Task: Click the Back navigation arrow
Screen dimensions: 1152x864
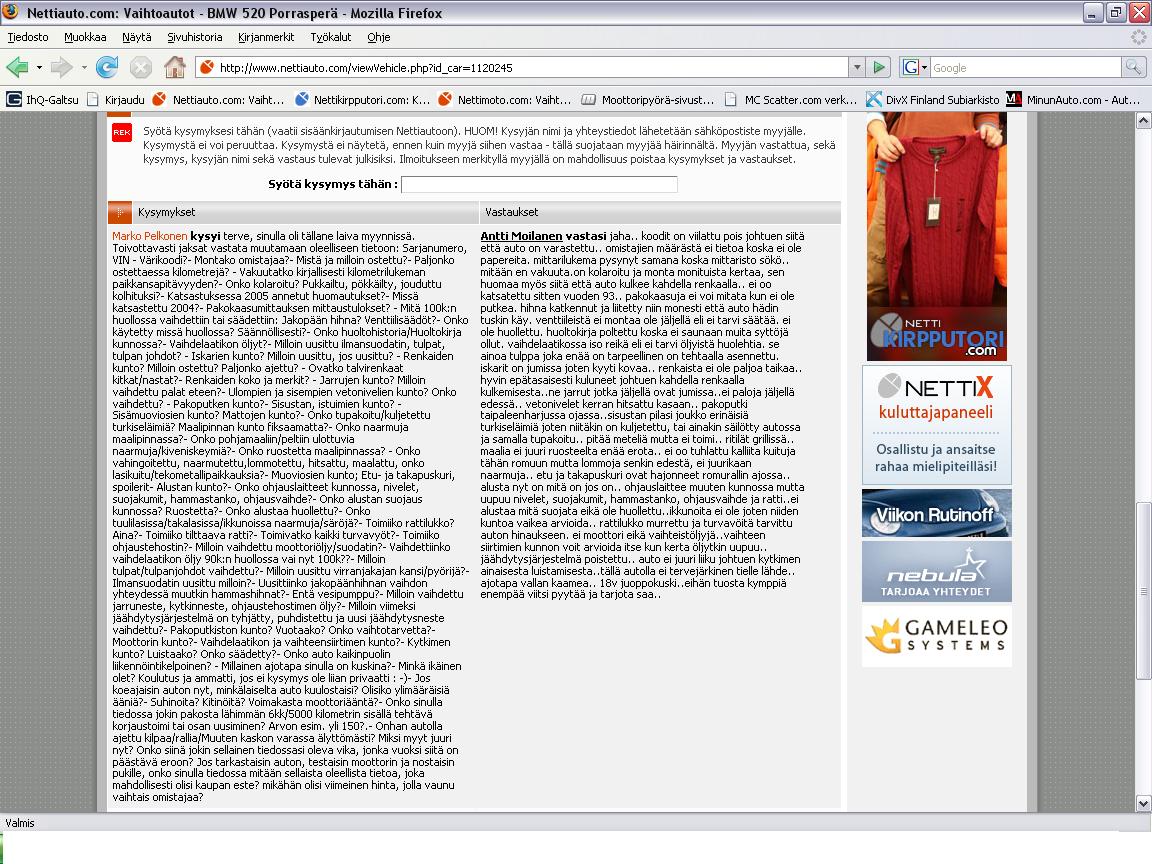Action: (17, 67)
